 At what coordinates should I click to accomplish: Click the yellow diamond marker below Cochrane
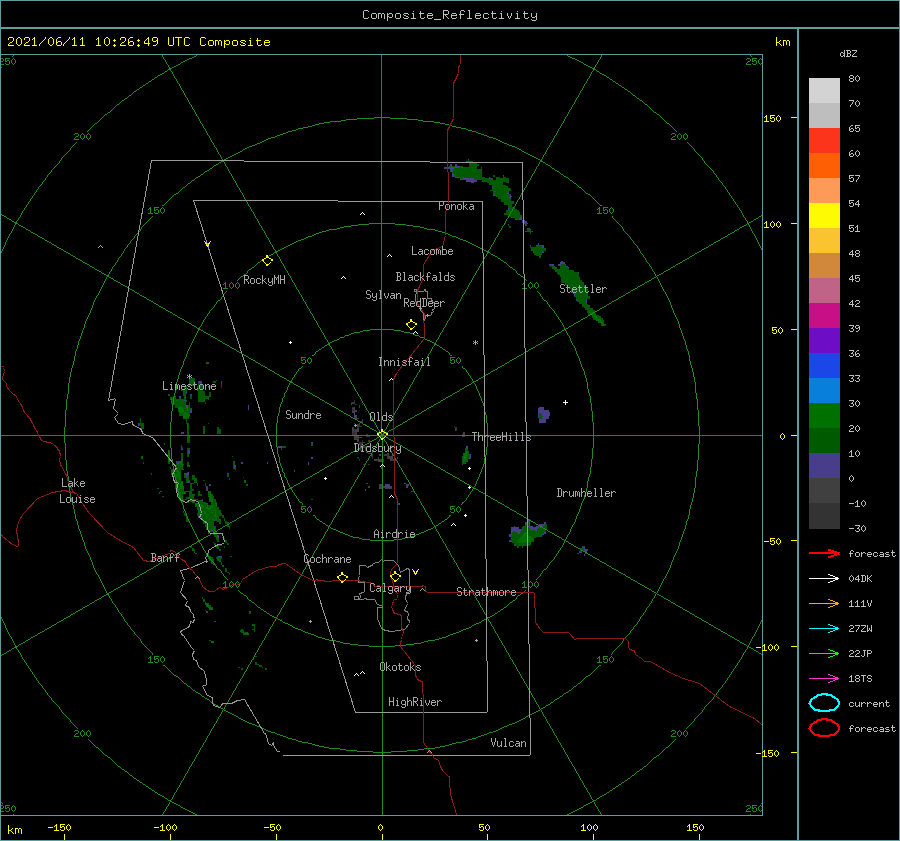click(x=343, y=578)
